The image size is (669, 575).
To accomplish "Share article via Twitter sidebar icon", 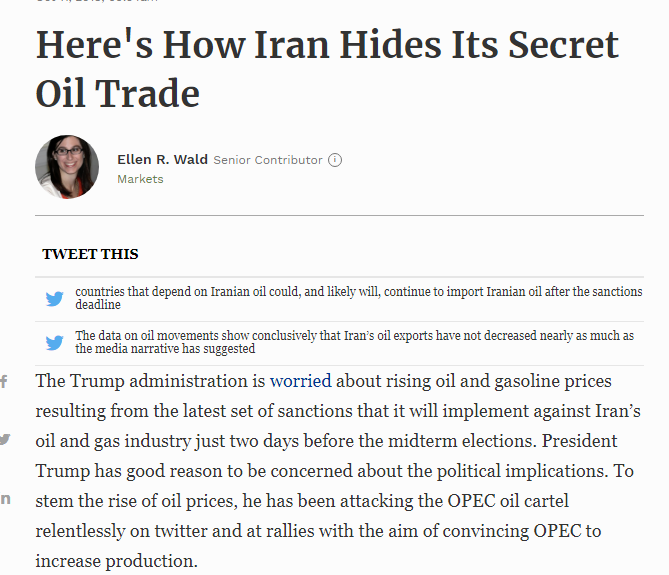I will 5,439.
